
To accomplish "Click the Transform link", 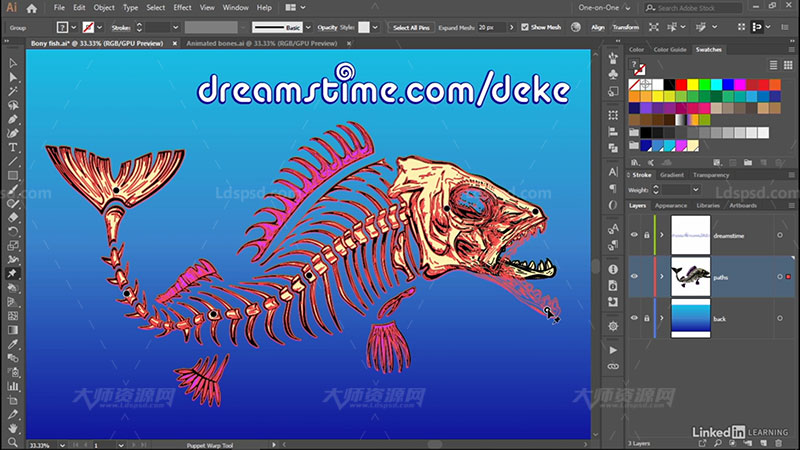I will coord(626,28).
